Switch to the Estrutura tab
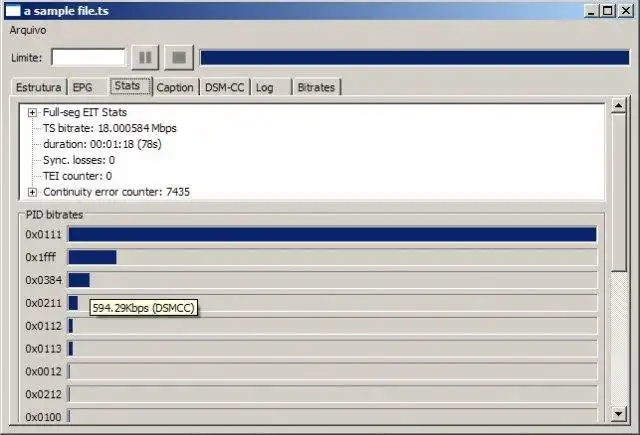 pyautogui.click(x=38, y=87)
